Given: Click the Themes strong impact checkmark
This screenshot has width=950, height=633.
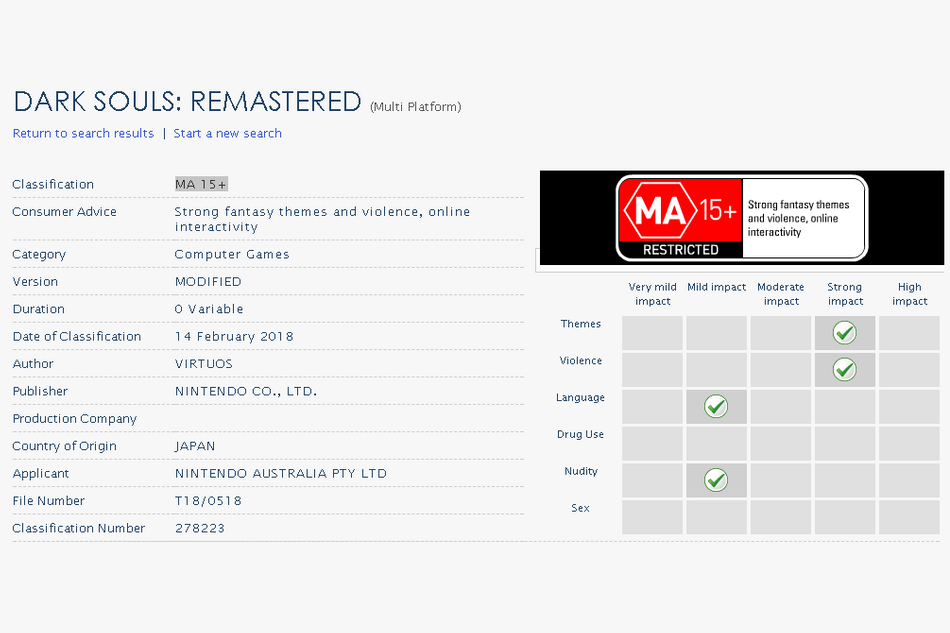Looking at the screenshot, I should coord(845,333).
